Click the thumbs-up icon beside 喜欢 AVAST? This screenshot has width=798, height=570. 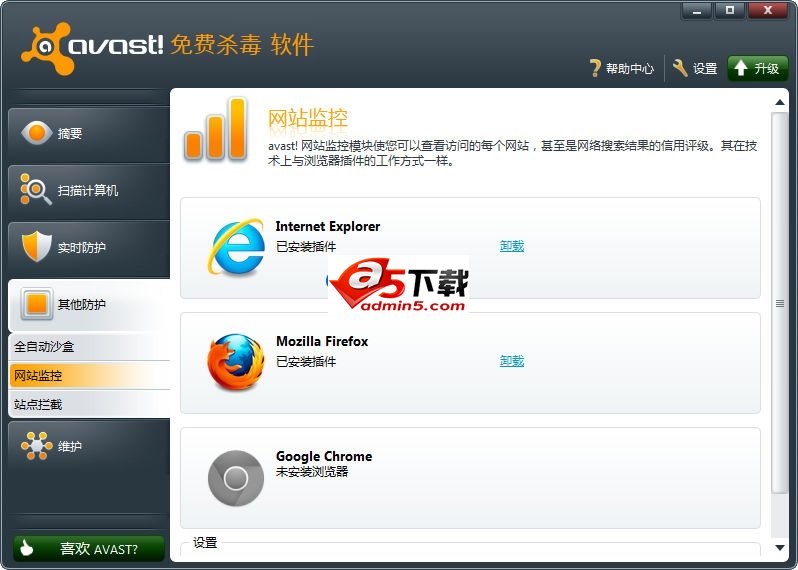26,548
